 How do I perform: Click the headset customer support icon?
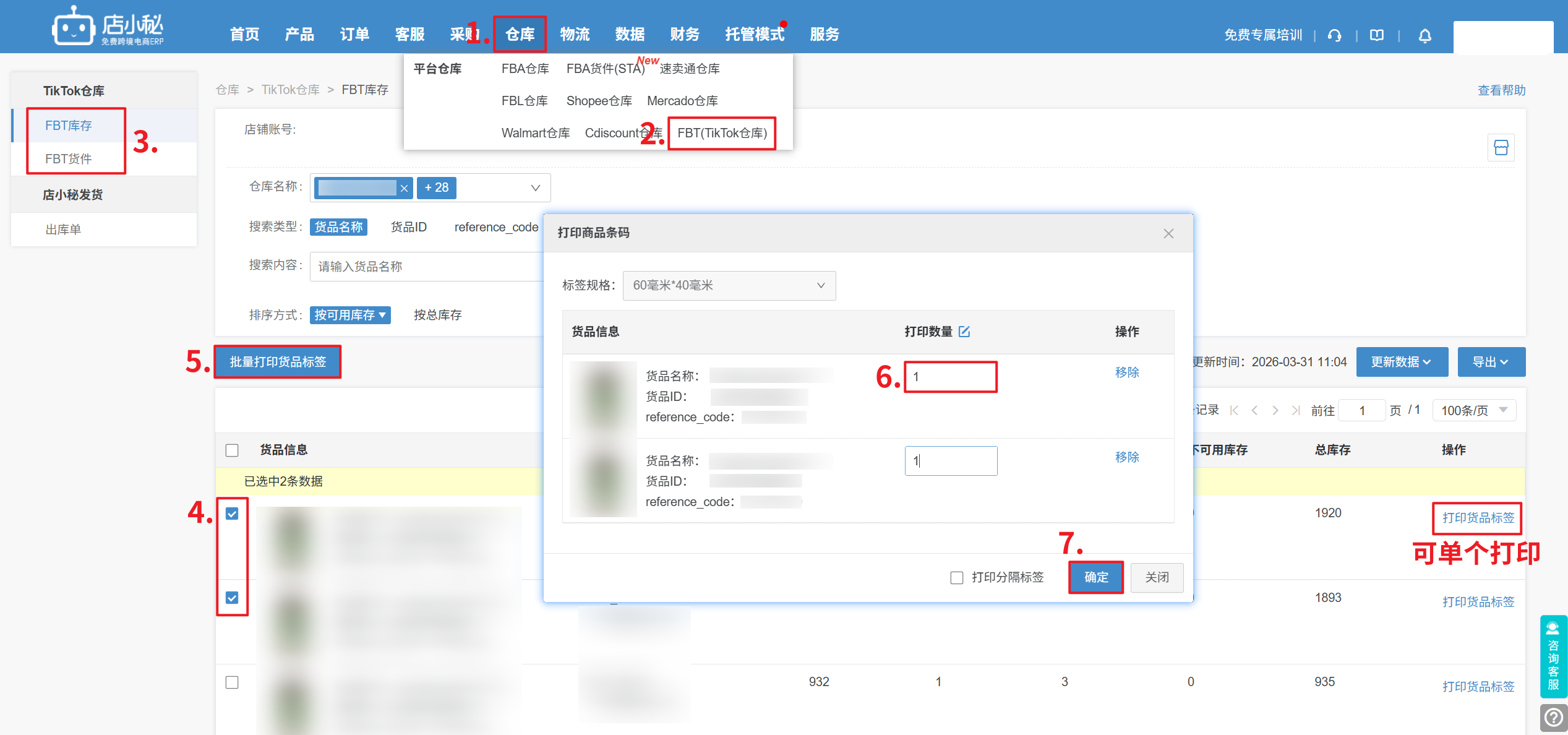[x=1334, y=35]
